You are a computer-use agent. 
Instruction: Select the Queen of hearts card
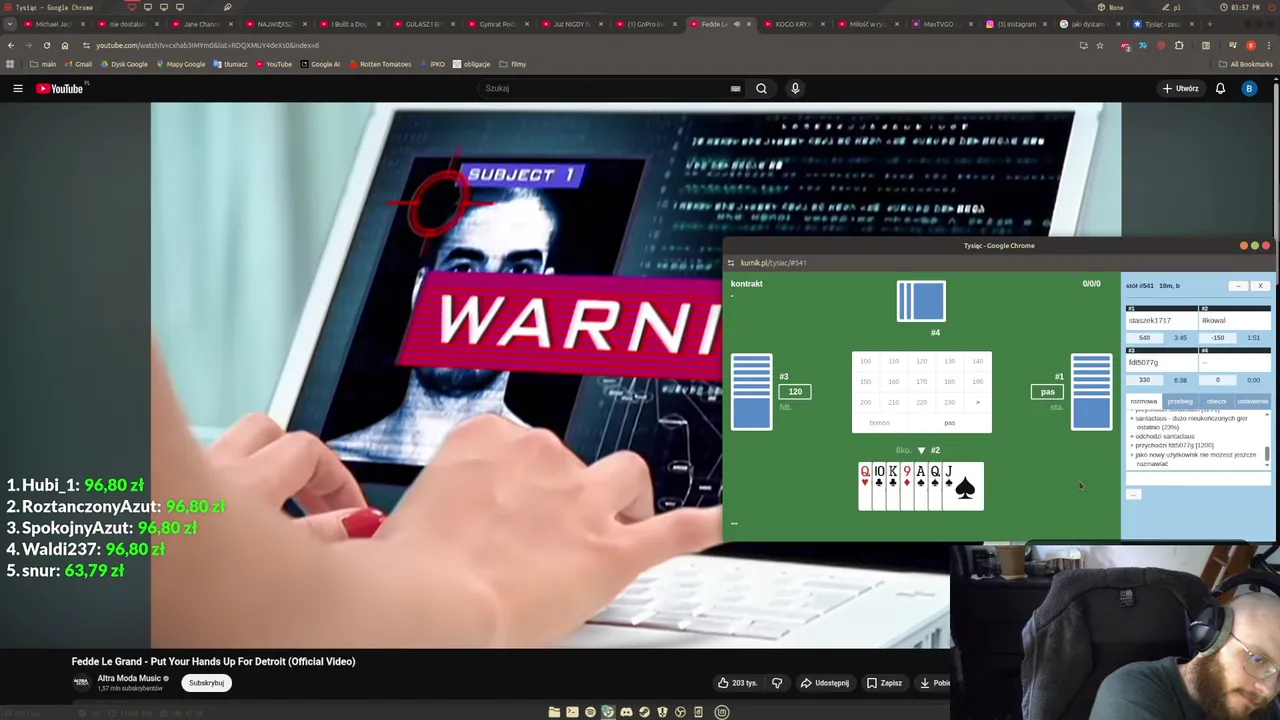tap(865, 486)
